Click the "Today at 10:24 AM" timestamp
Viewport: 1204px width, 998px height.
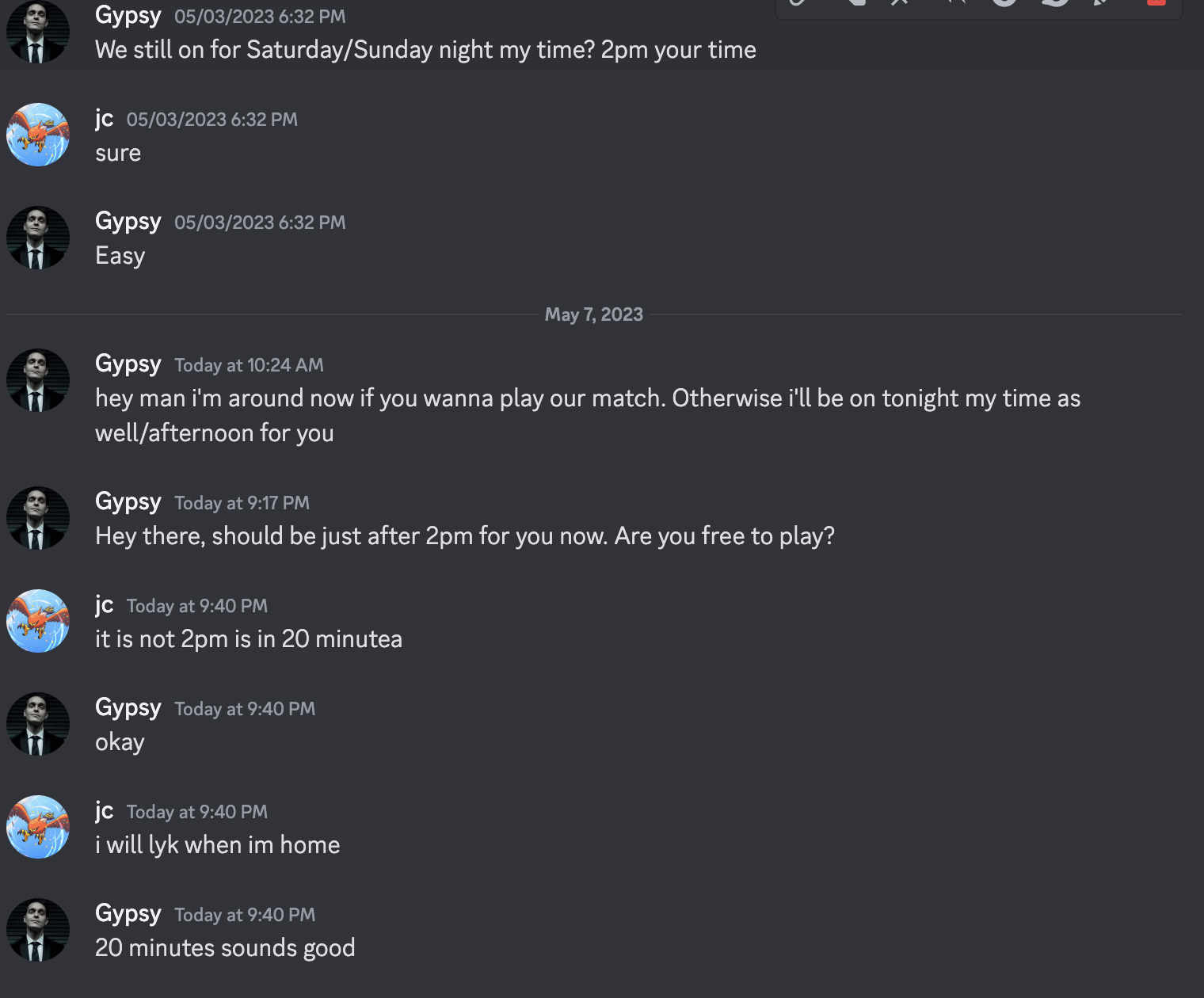coord(249,365)
